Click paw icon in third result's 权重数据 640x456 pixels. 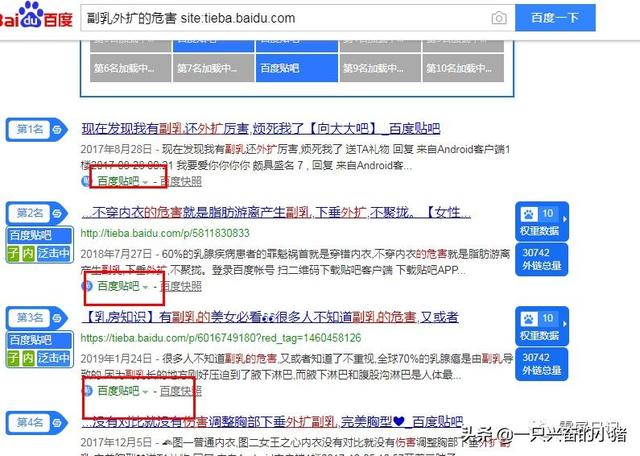529,318
